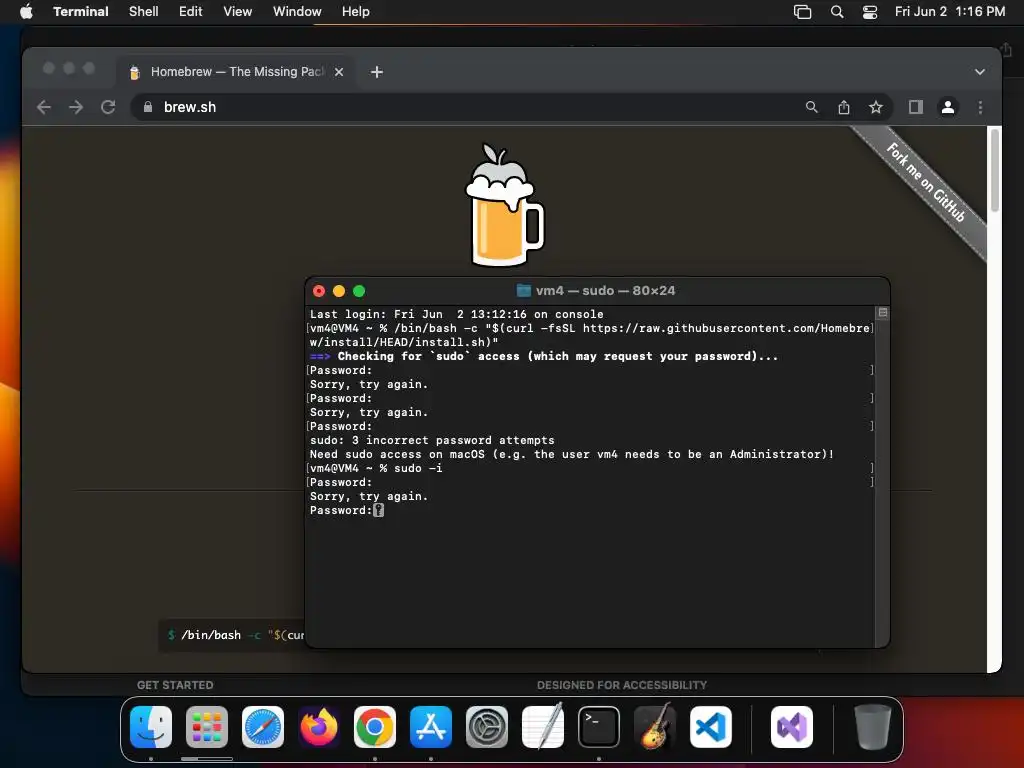Viewport: 1024px width, 768px height.
Task: Open the Help menu
Action: (355, 11)
